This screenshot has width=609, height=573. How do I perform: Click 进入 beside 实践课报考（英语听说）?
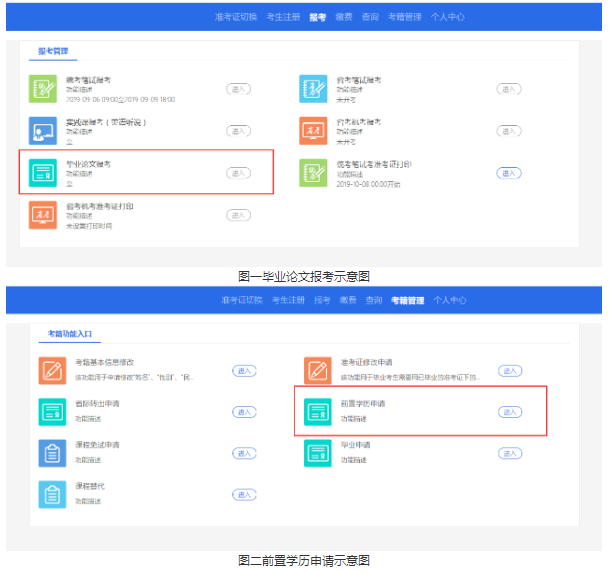tap(238, 131)
